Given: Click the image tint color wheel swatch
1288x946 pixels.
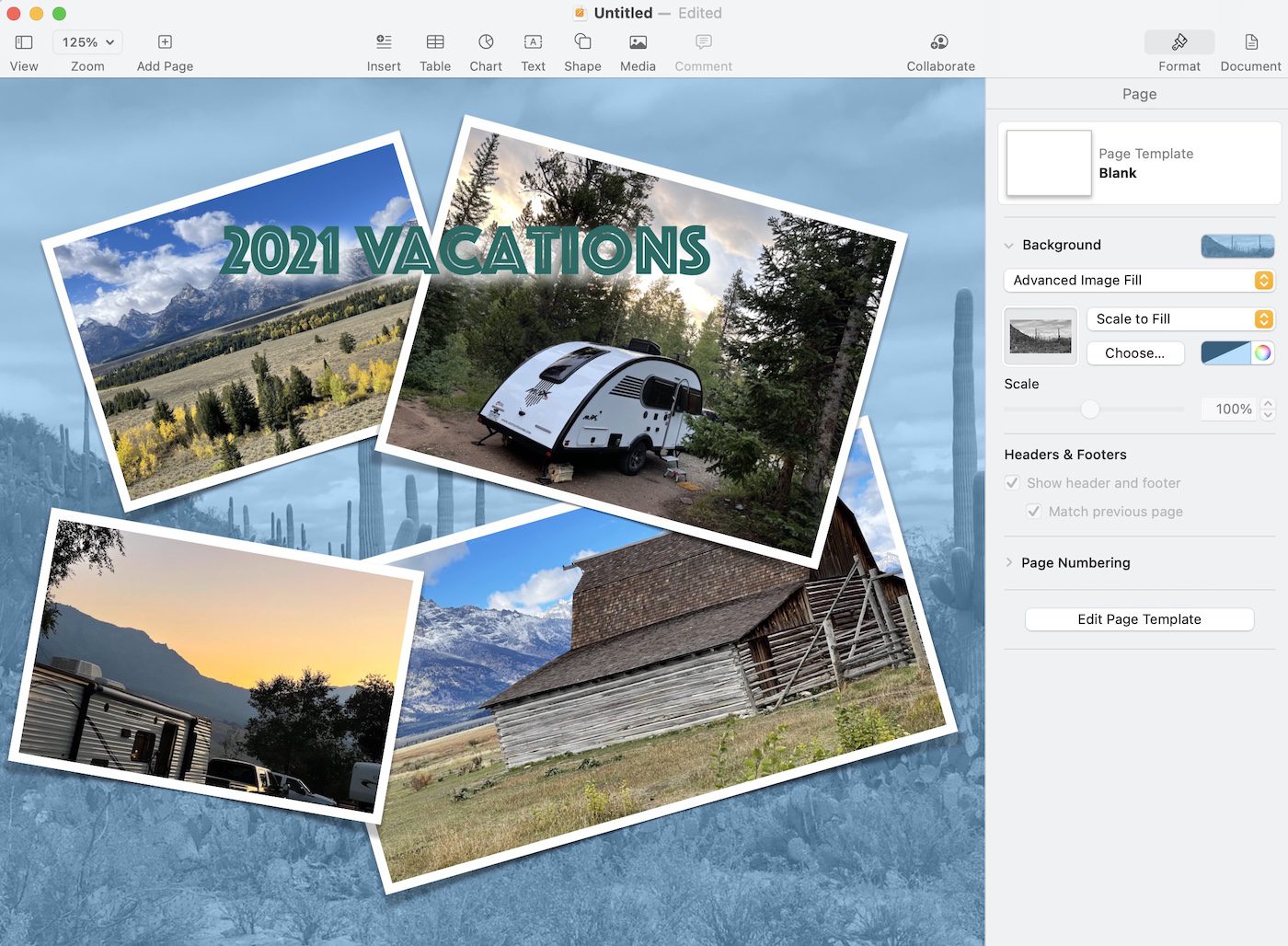Looking at the screenshot, I should click(x=1263, y=353).
